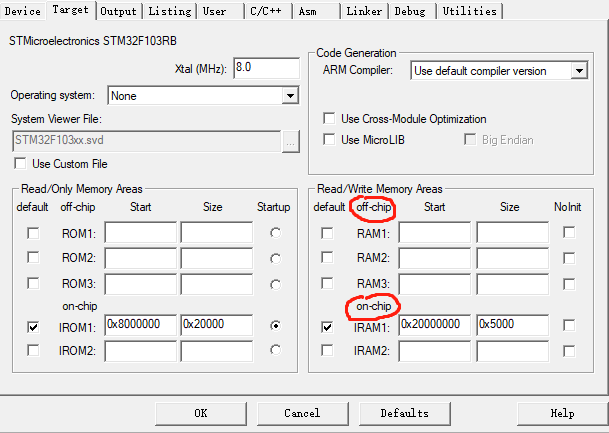This screenshot has height=433, width=609.
Task: Click the RAM3 Size field
Action: point(513,284)
